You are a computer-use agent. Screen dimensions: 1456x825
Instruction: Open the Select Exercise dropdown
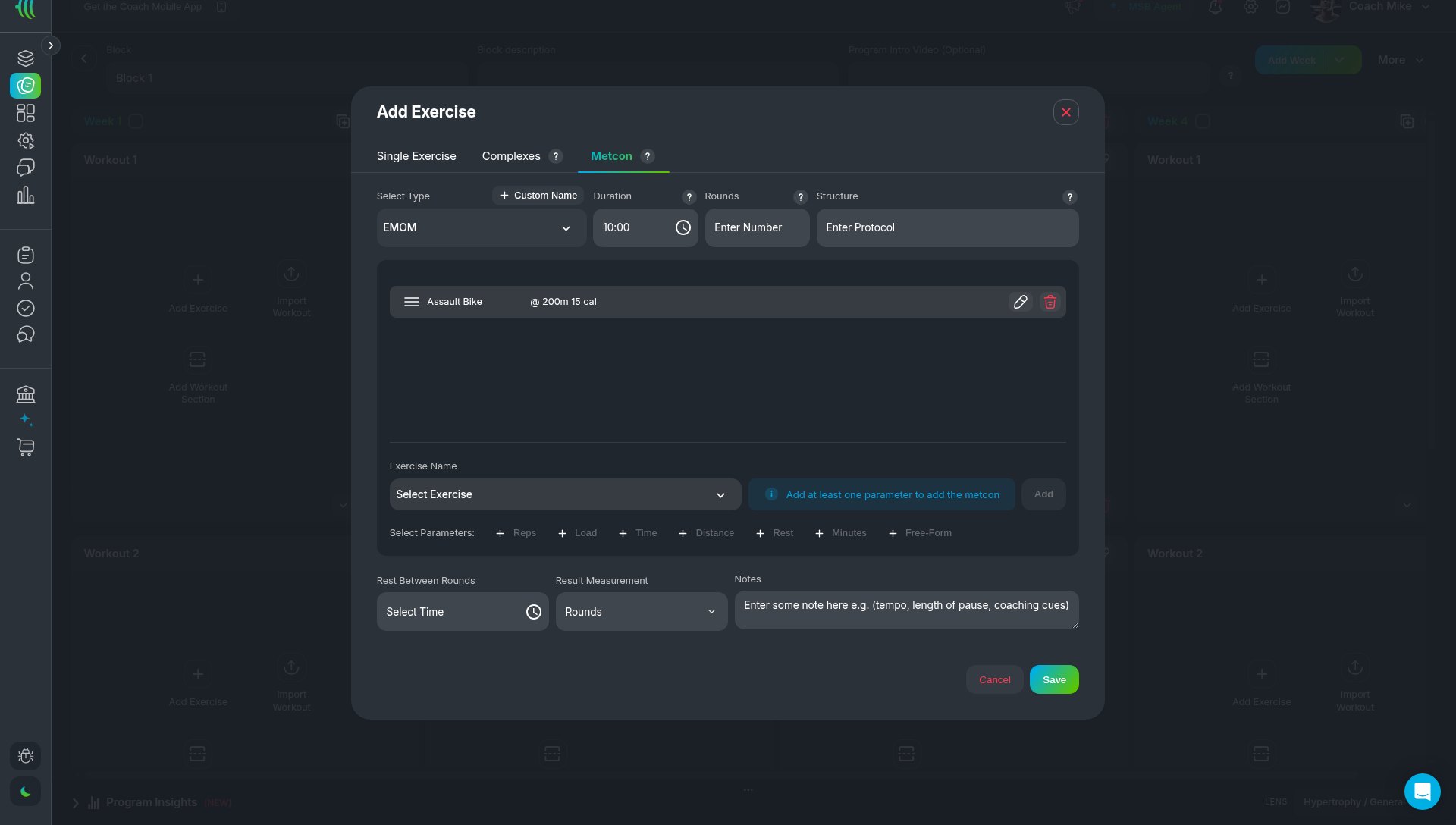pos(565,494)
